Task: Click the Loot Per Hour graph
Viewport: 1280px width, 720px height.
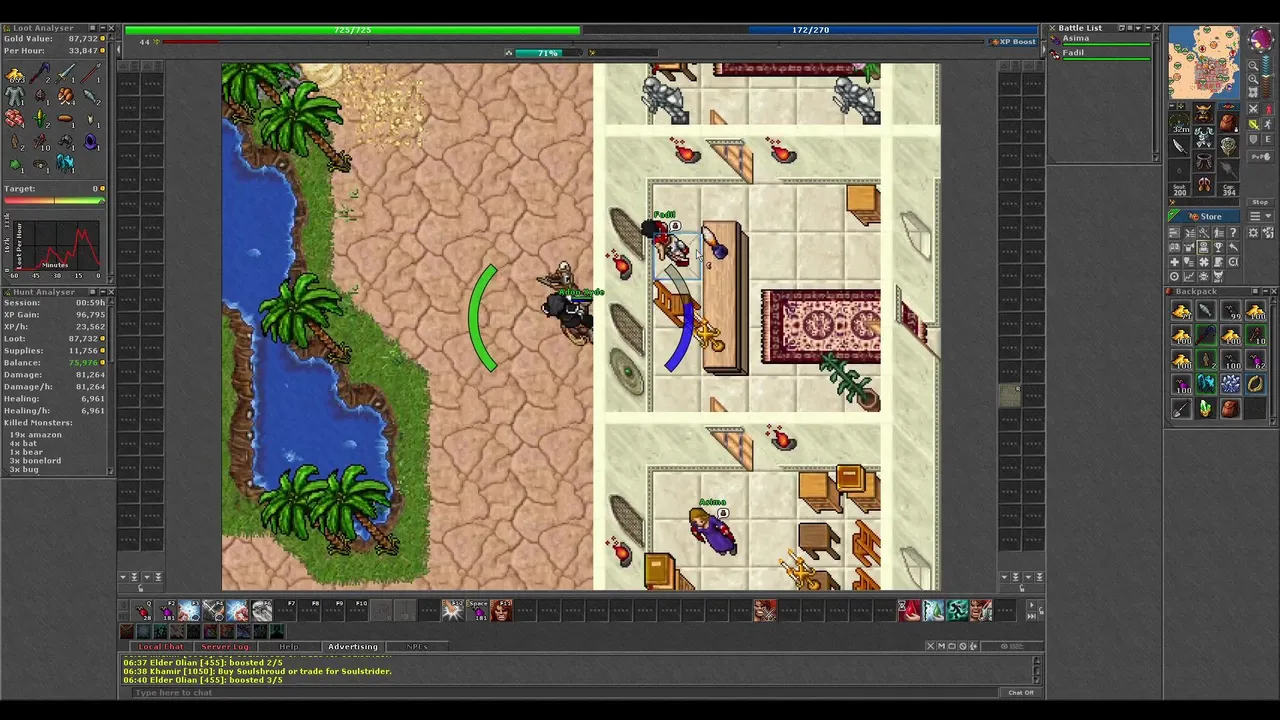Action: pyautogui.click(x=55, y=245)
